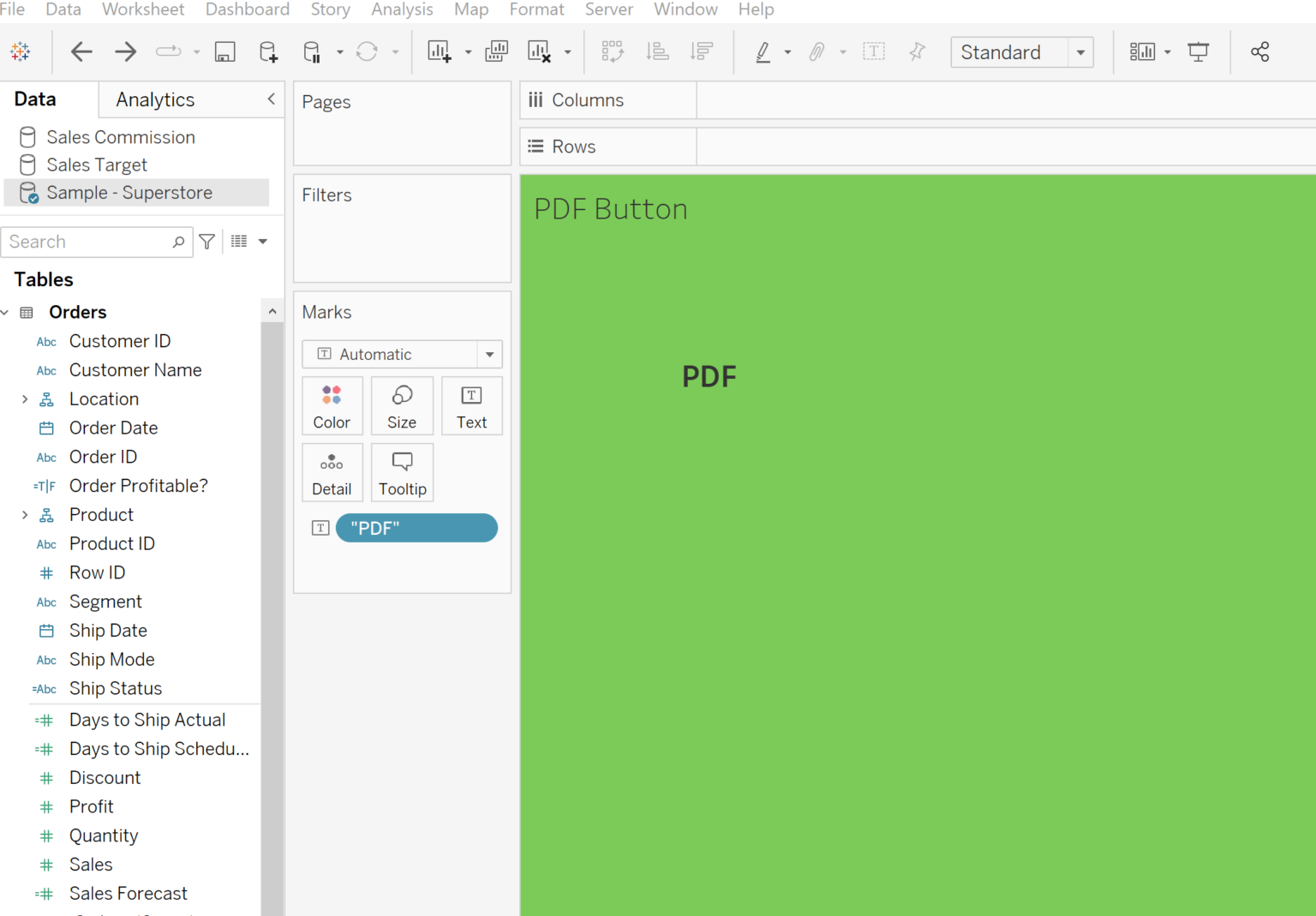The image size is (1316, 916).
Task: Select the Swap Rows and Columns icon
Action: tap(613, 51)
